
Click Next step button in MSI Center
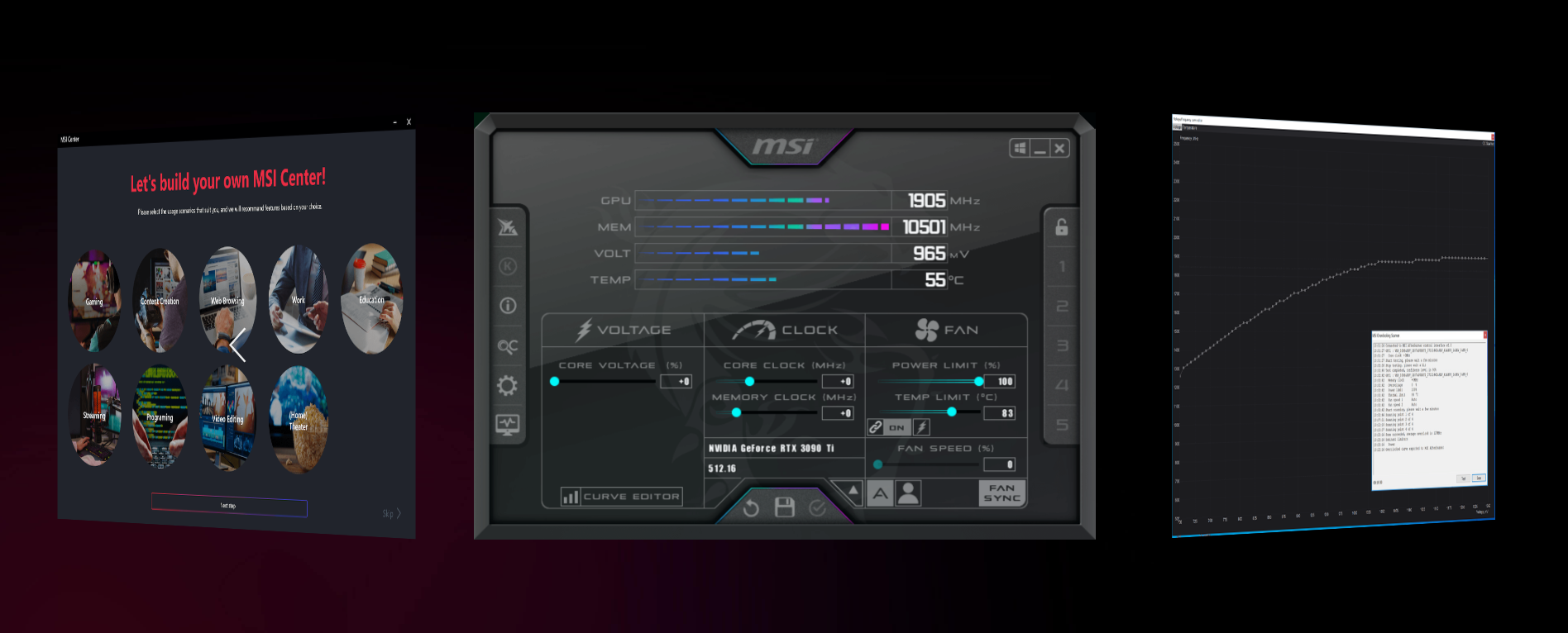(229, 505)
